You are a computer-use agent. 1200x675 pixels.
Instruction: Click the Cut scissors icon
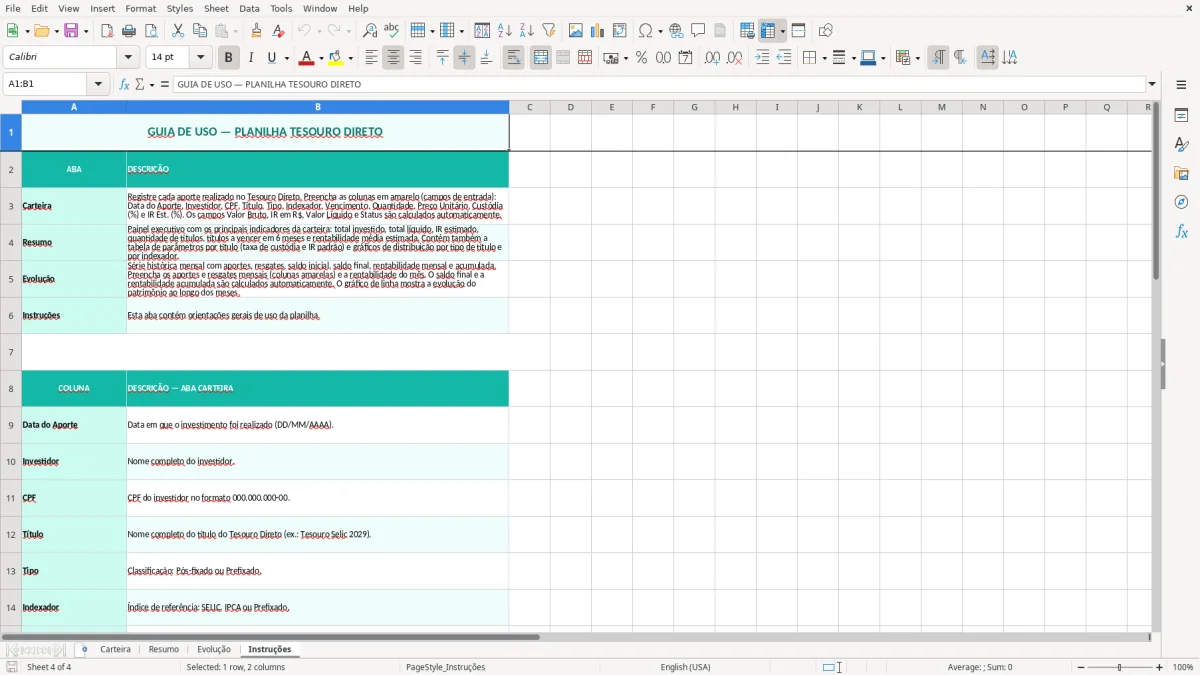(178, 31)
